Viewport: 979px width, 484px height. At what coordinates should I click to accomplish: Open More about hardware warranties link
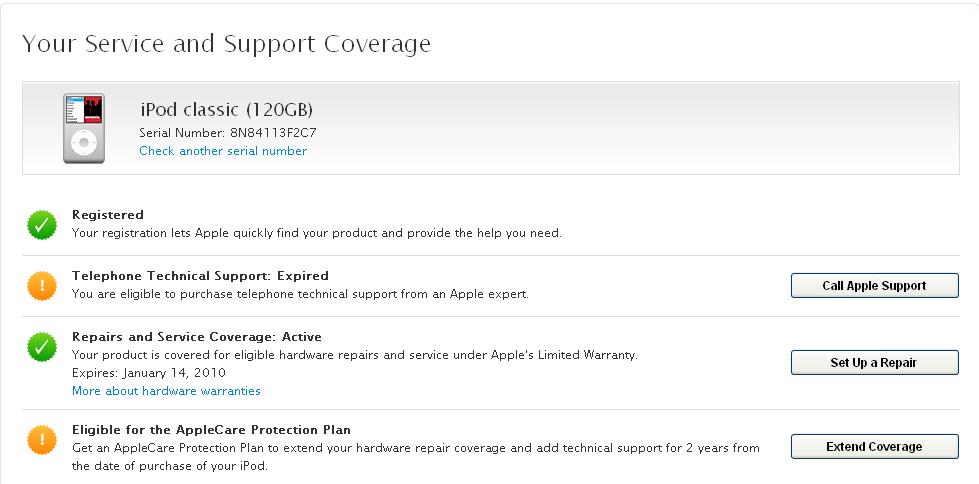(x=166, y=391)
